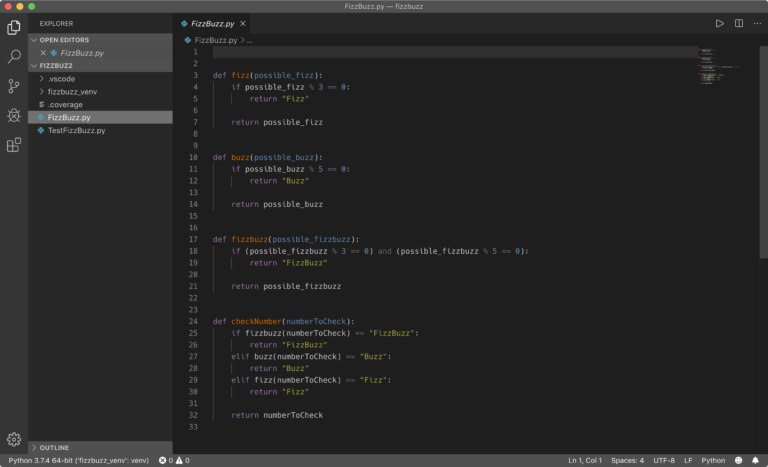Change indentation via Spaces: 4 indicator
The width and height of the screenshot is (768, 467).
pos(627,460)
